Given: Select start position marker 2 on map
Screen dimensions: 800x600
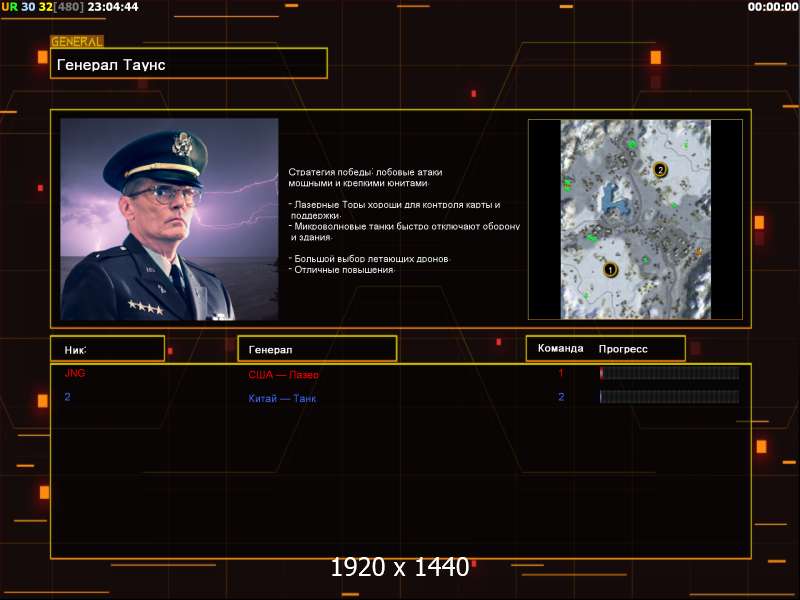Looking at the screenshot, I should [660, 169].
